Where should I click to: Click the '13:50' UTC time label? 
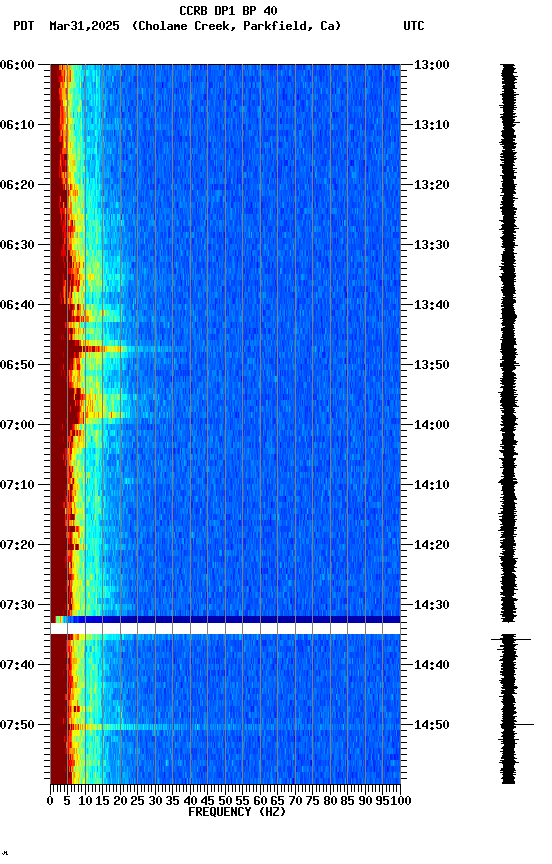pyautogui.click(x=431, y=365)
